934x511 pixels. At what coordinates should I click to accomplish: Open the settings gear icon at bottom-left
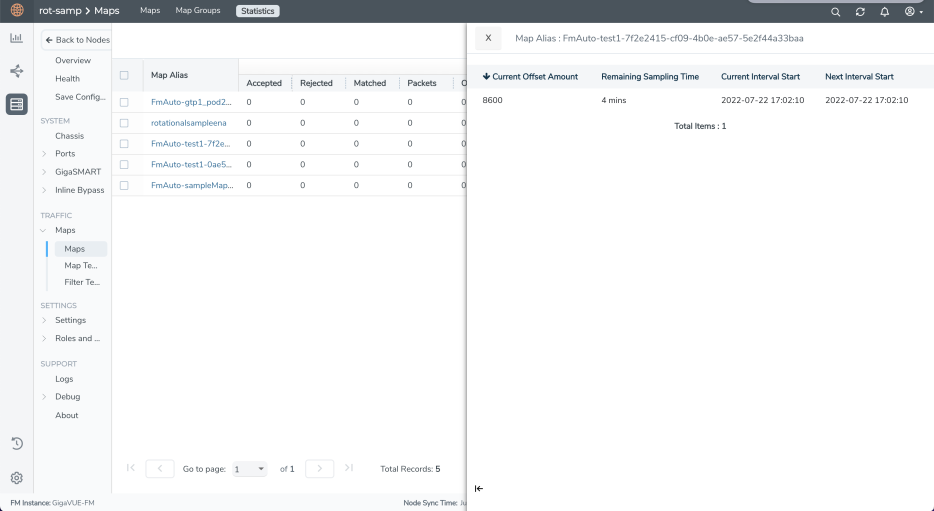pos(17,478)
